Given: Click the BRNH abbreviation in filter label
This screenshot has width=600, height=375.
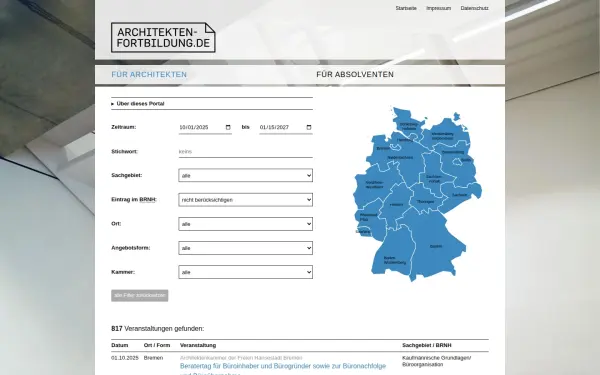Looking at the screenshot, I should coord(148,199).
